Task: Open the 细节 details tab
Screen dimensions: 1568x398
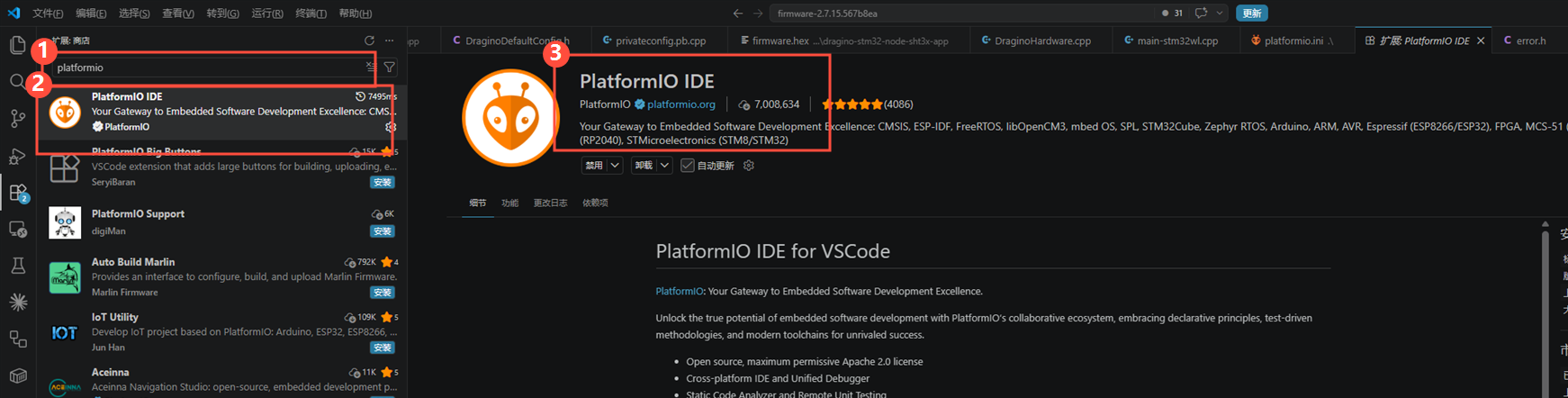Action: pos(477,203)
